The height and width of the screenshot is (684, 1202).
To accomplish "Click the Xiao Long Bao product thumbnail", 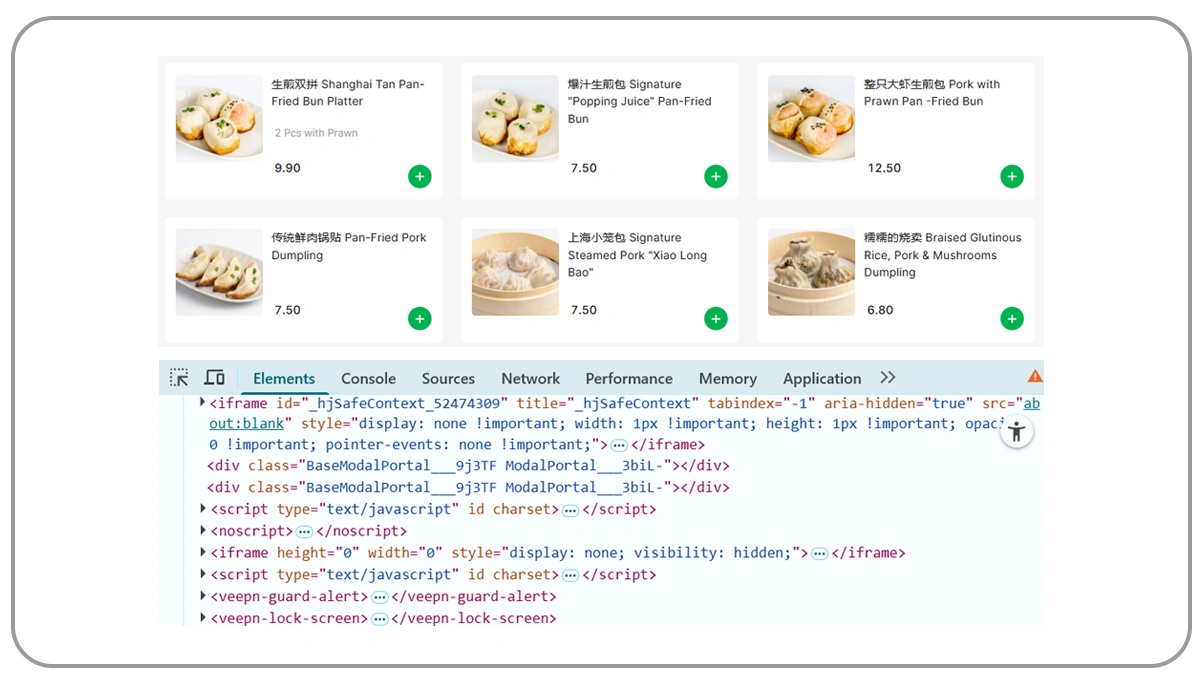I will (x=515, y=272).
